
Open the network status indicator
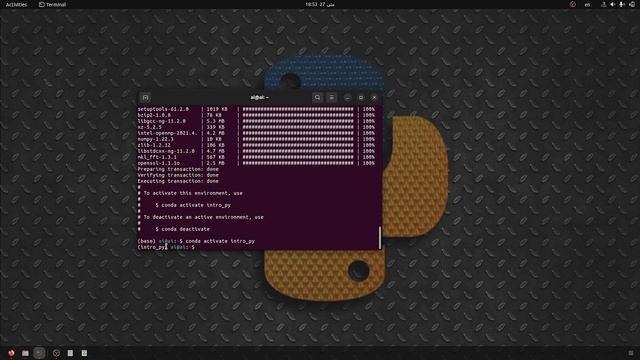pyautogui.click(x=604, y=4)
